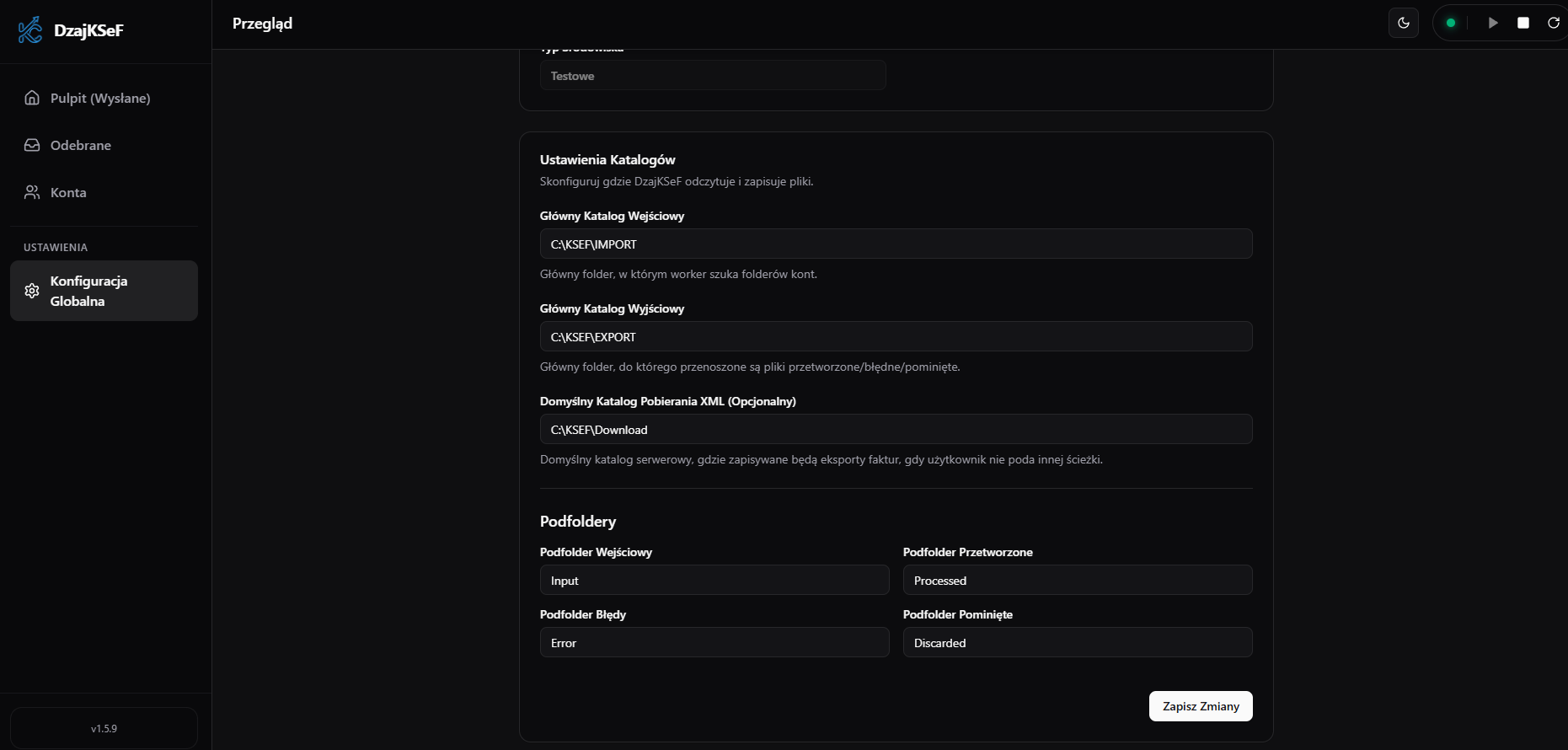Image resolution: width=1568 pixels, height=750 pixels.
Task: Click the Podfolder Wejściowy field with Input
Action: pyautogui.click(x=714, y=580)
